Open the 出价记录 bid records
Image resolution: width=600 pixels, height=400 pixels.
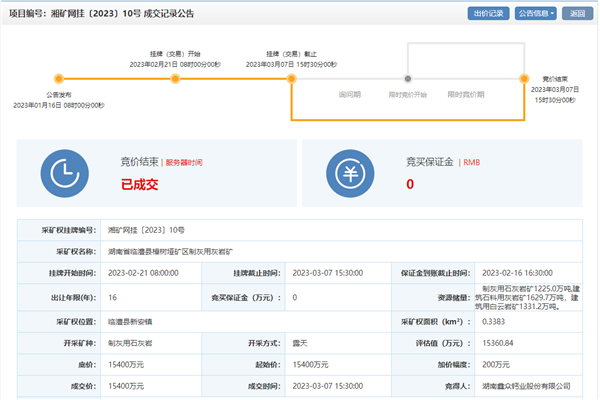488,13
